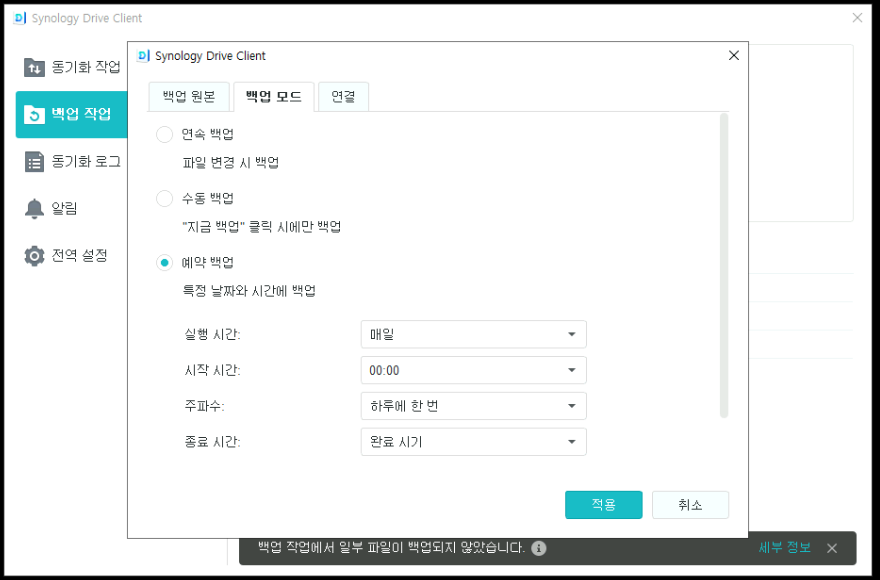
Task: Click the info icon in backup warning banner
Action: [x=539, y=548]
